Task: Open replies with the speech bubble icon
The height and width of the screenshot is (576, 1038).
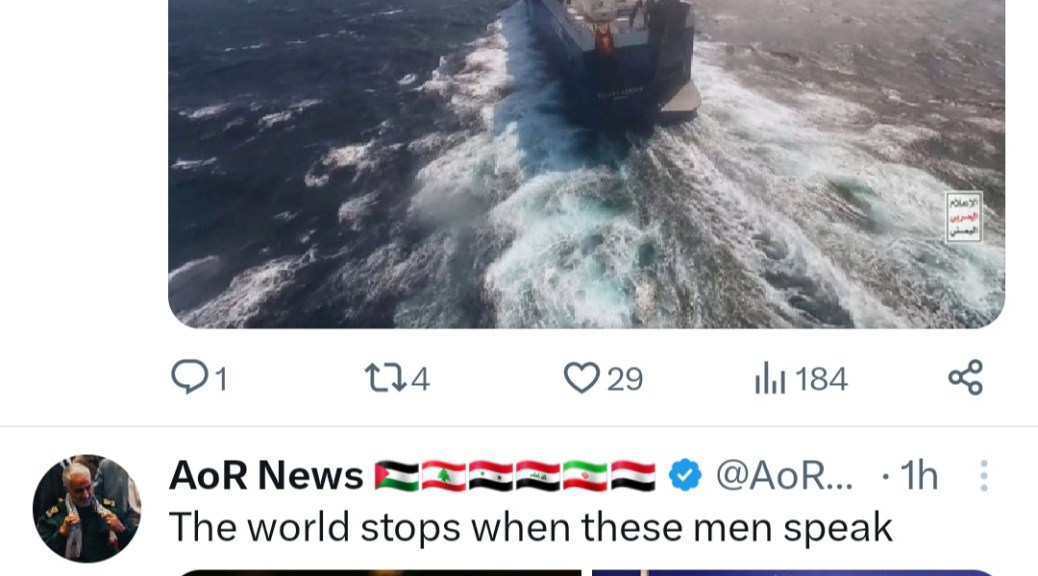Action: click(x=189, y=377)
